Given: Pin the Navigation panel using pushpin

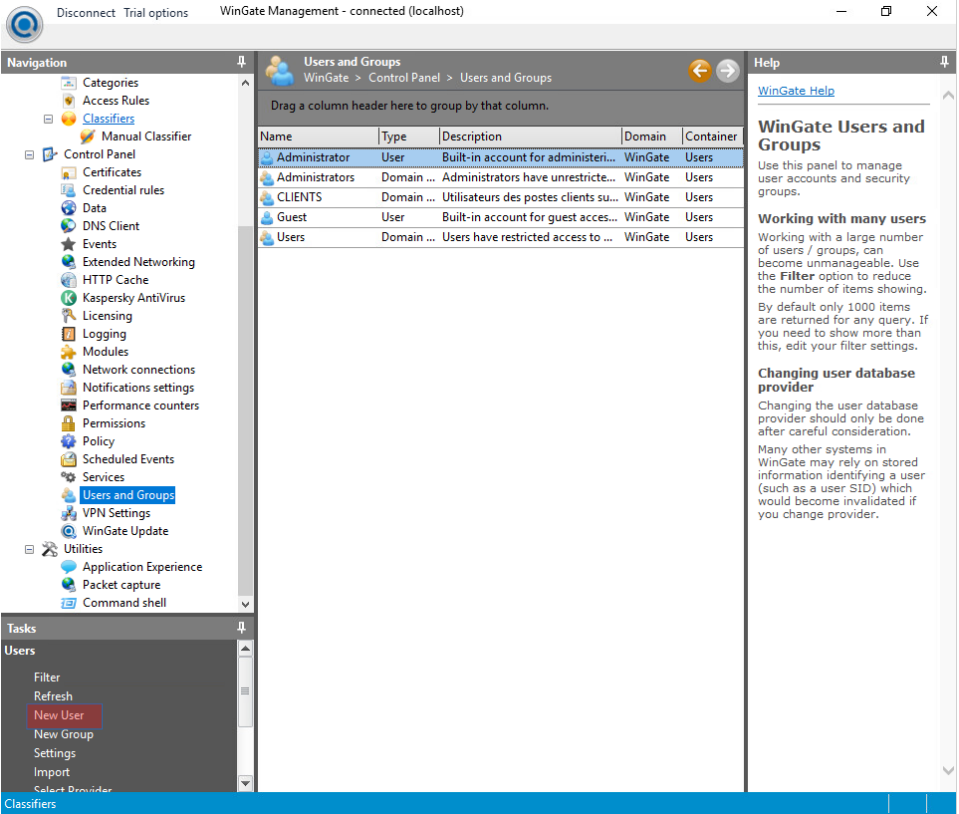Looking at the screenshot, I should click(x=241, y=62).
